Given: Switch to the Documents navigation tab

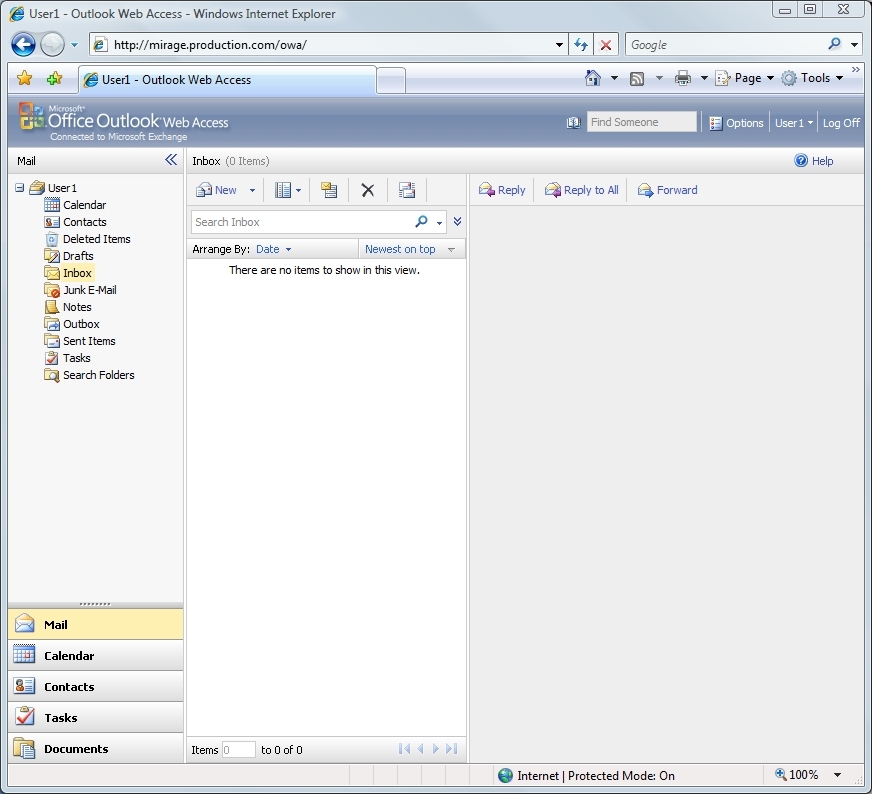Looking at the screenshot, I should (x=75, y=749).
